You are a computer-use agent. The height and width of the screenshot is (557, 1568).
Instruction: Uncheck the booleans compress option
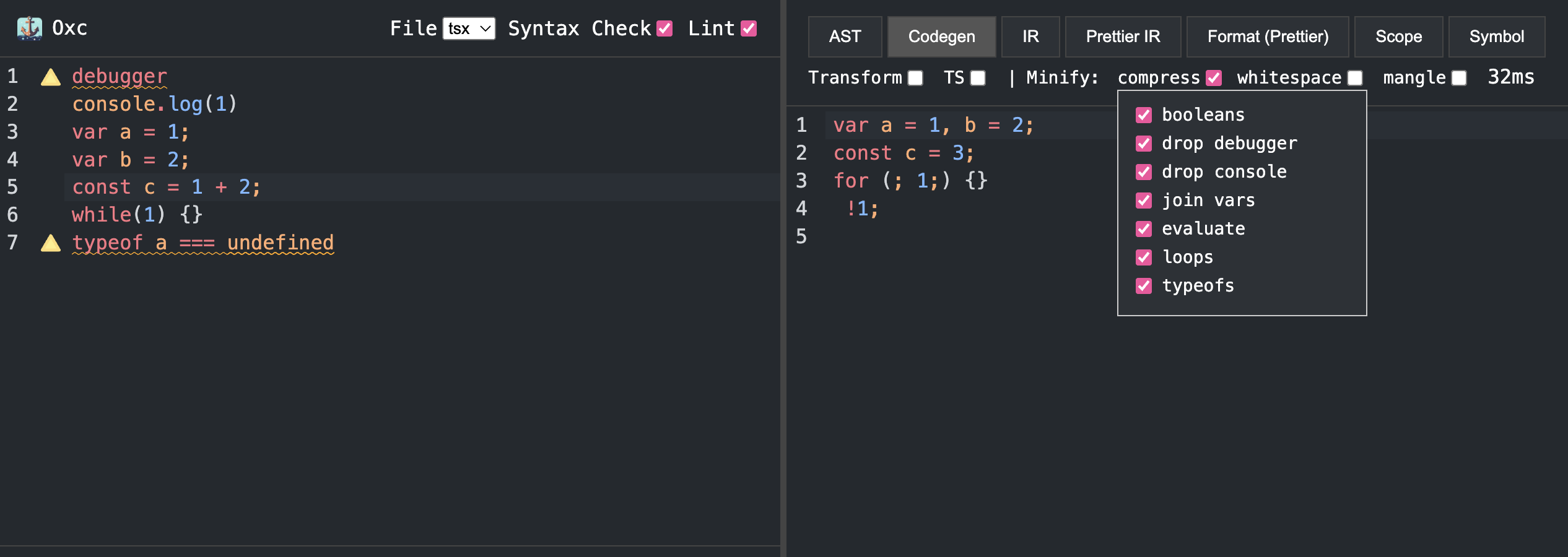tap(1144, 115)
